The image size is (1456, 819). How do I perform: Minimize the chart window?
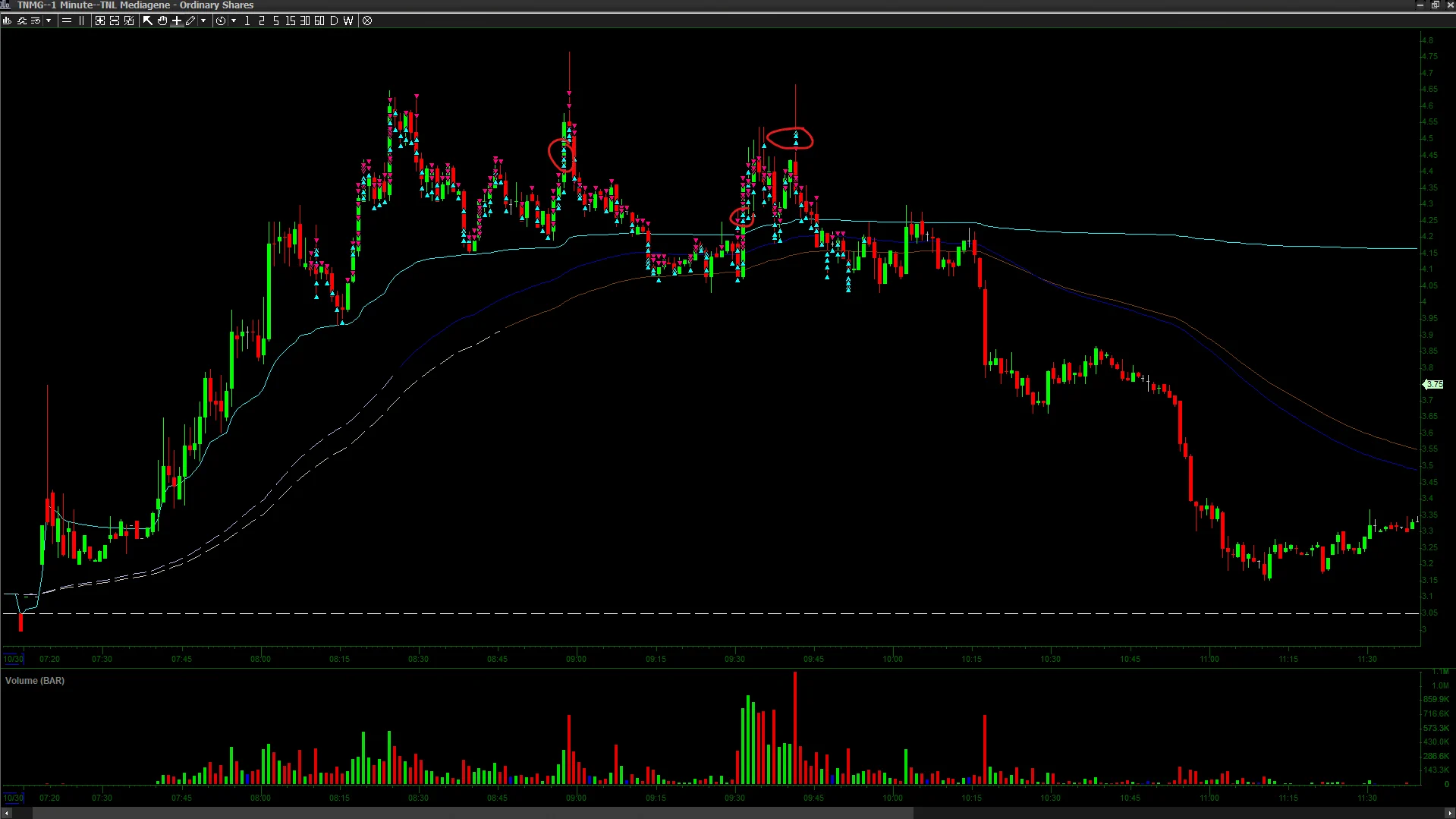click(x=1420, y=5)
